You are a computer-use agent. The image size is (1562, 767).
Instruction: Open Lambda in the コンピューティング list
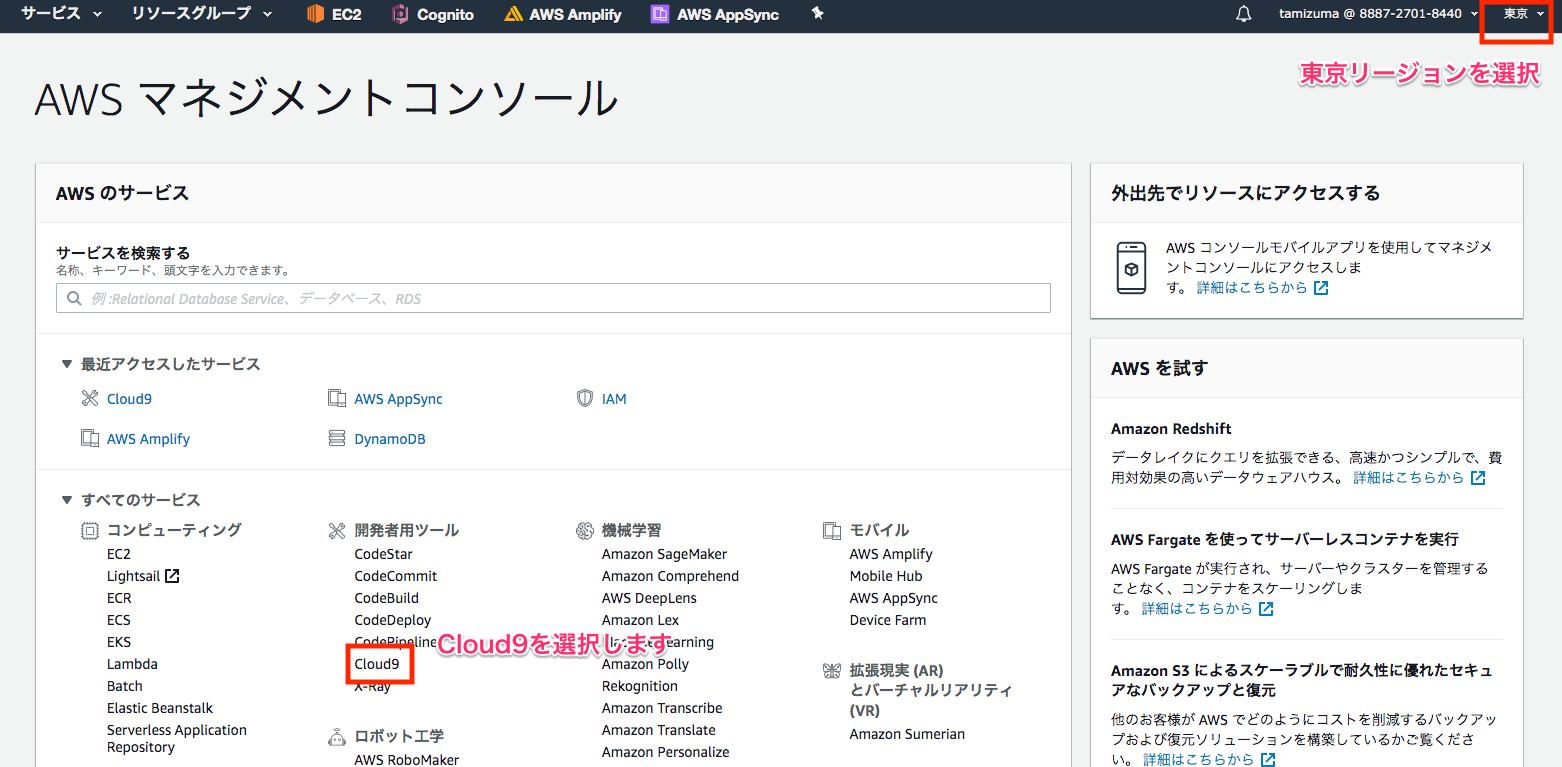click(132, 664)
